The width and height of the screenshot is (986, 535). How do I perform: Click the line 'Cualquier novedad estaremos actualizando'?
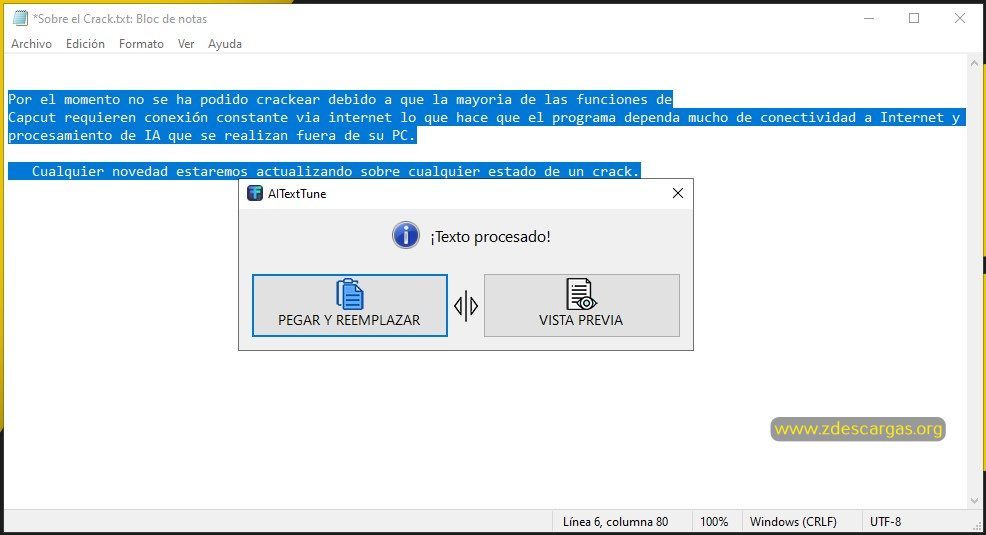coord(336,171)
